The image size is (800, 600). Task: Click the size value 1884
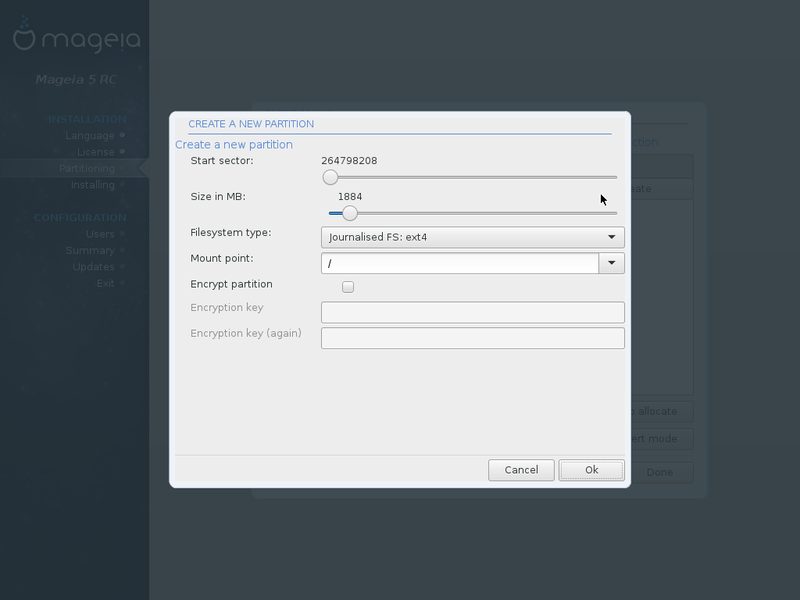coord(350,197)
